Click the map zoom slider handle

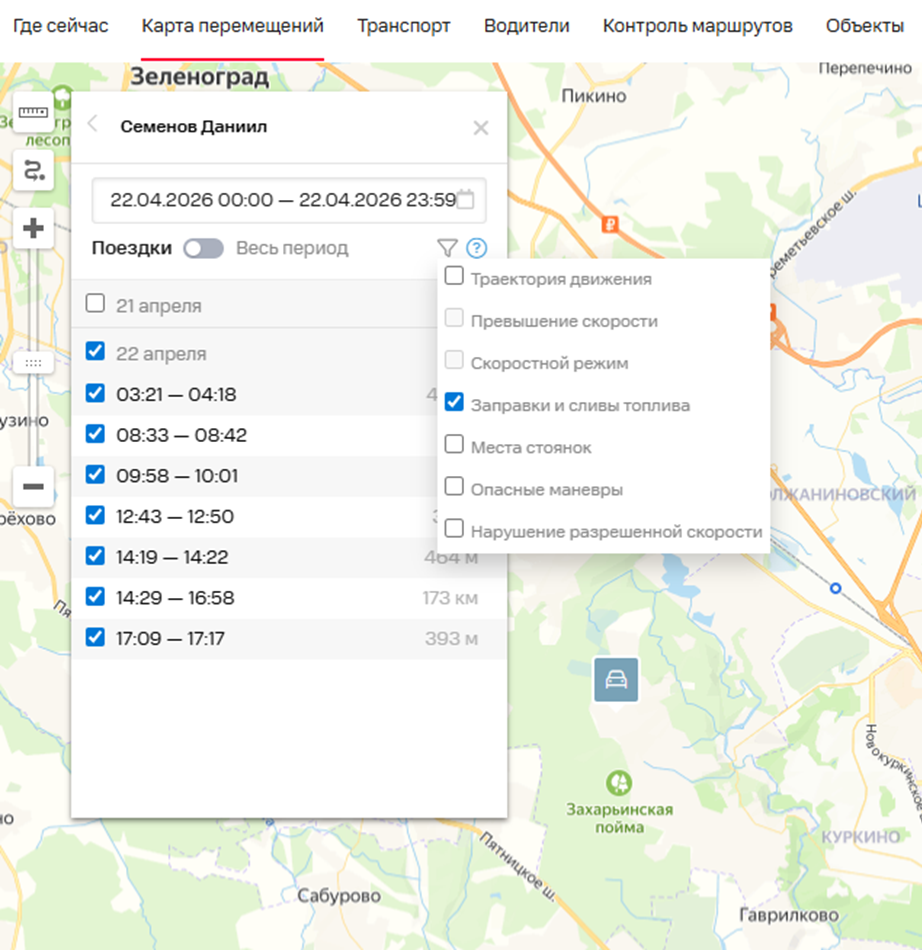(x=33, y=362)
